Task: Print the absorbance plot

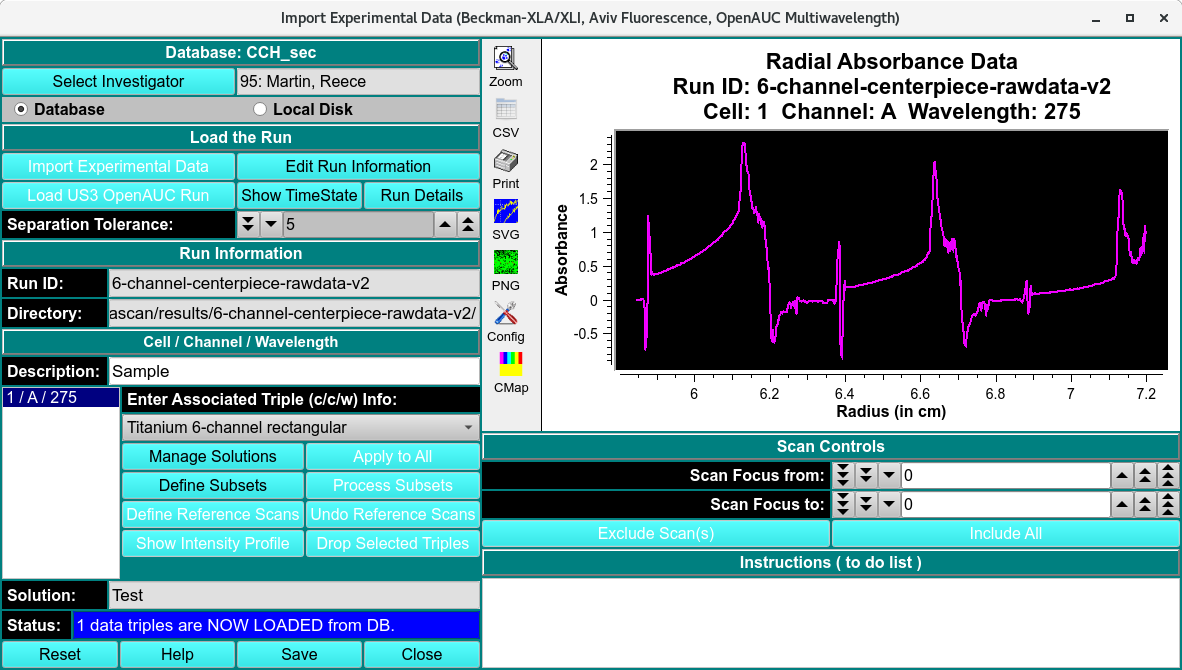Action: (x=506, y=164)
